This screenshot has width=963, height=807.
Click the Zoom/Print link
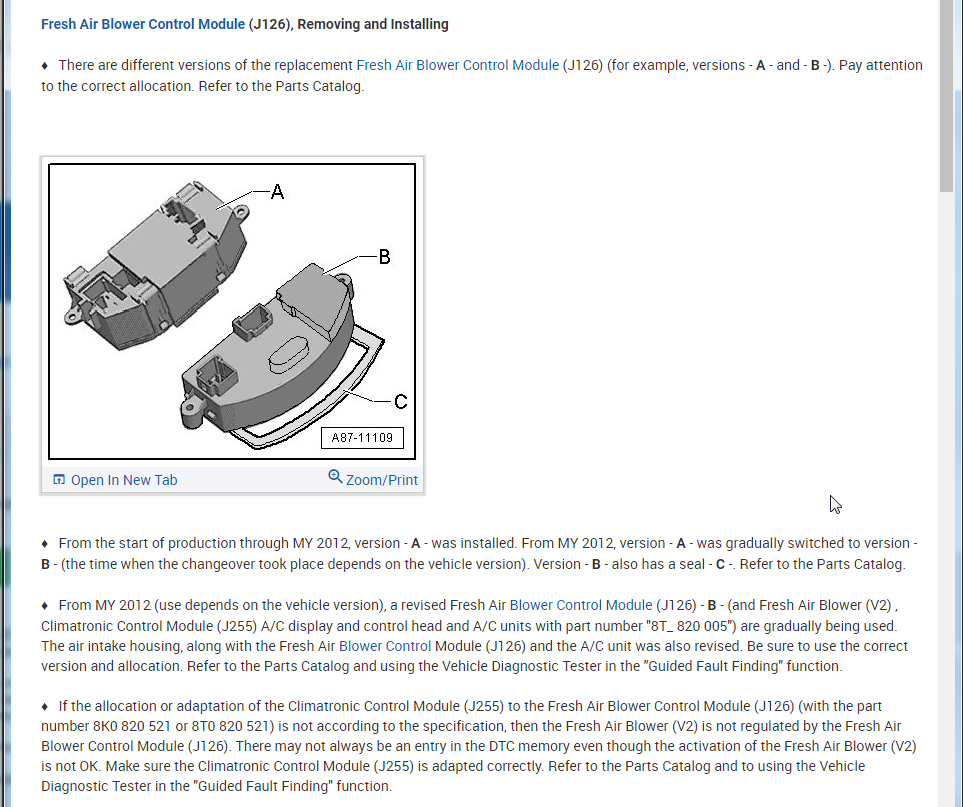coord(381,480)
